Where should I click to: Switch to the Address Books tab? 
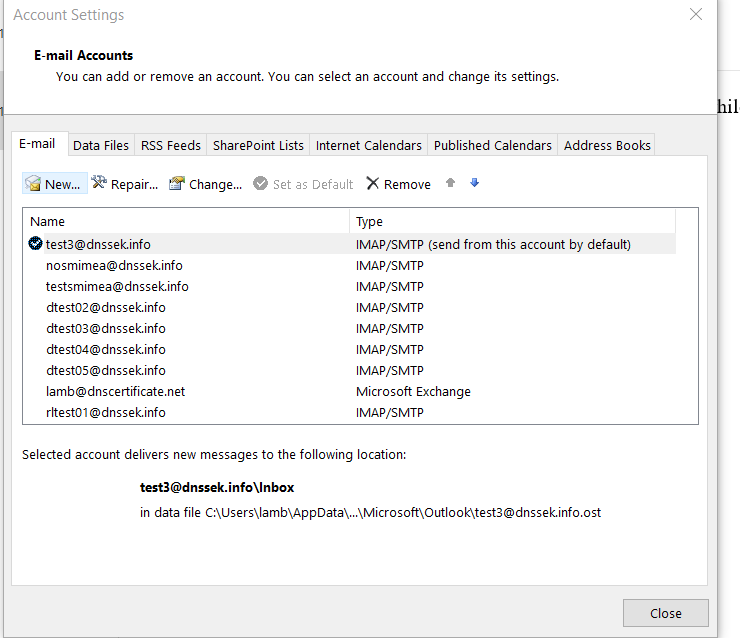[607, 145]
